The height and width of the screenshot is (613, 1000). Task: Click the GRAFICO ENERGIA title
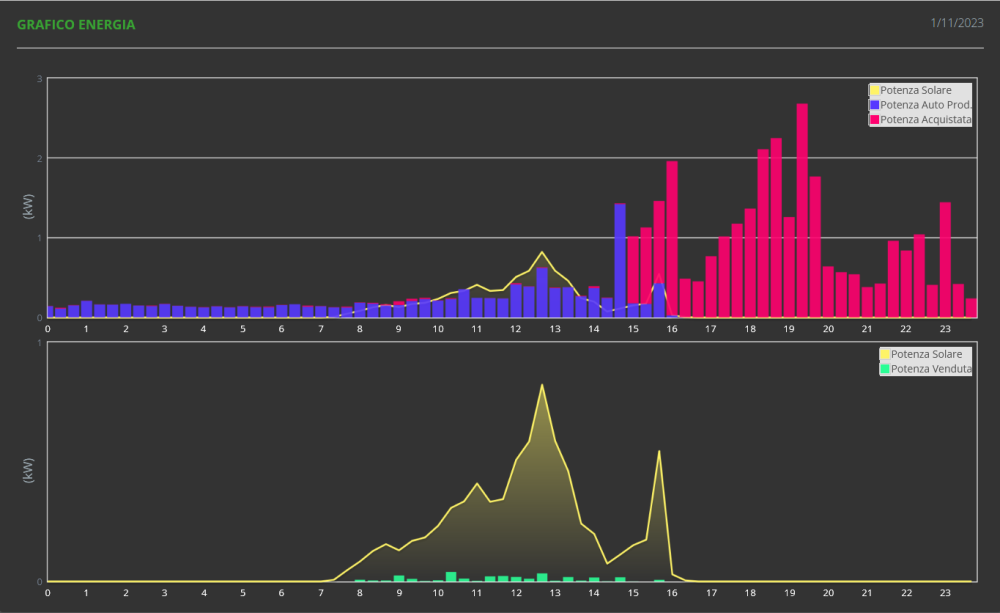(76, 25)
